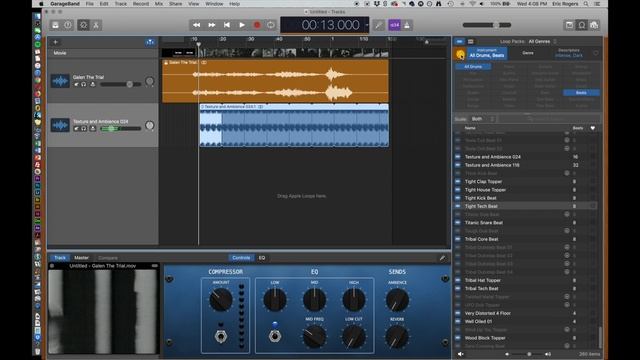Click the EQ on/off toggle switch
This screenshot has height=360, width=640.
[x=275, y=336]
